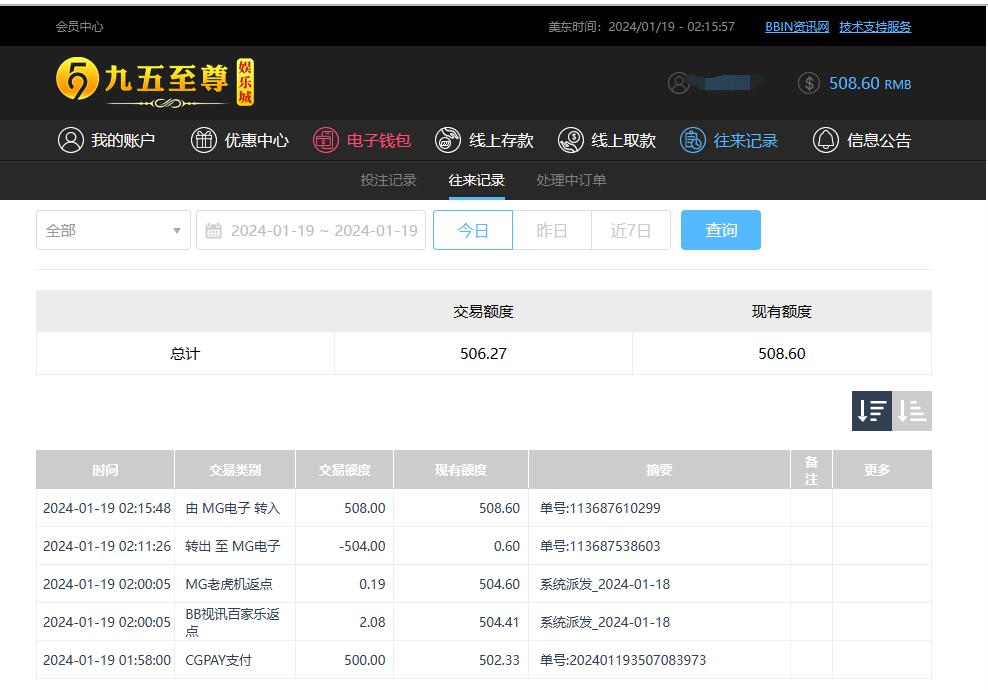The height and width of the screenshot is (690, 988).
Task: Open the BBIN资讯网 link
Action: point(797,27)
